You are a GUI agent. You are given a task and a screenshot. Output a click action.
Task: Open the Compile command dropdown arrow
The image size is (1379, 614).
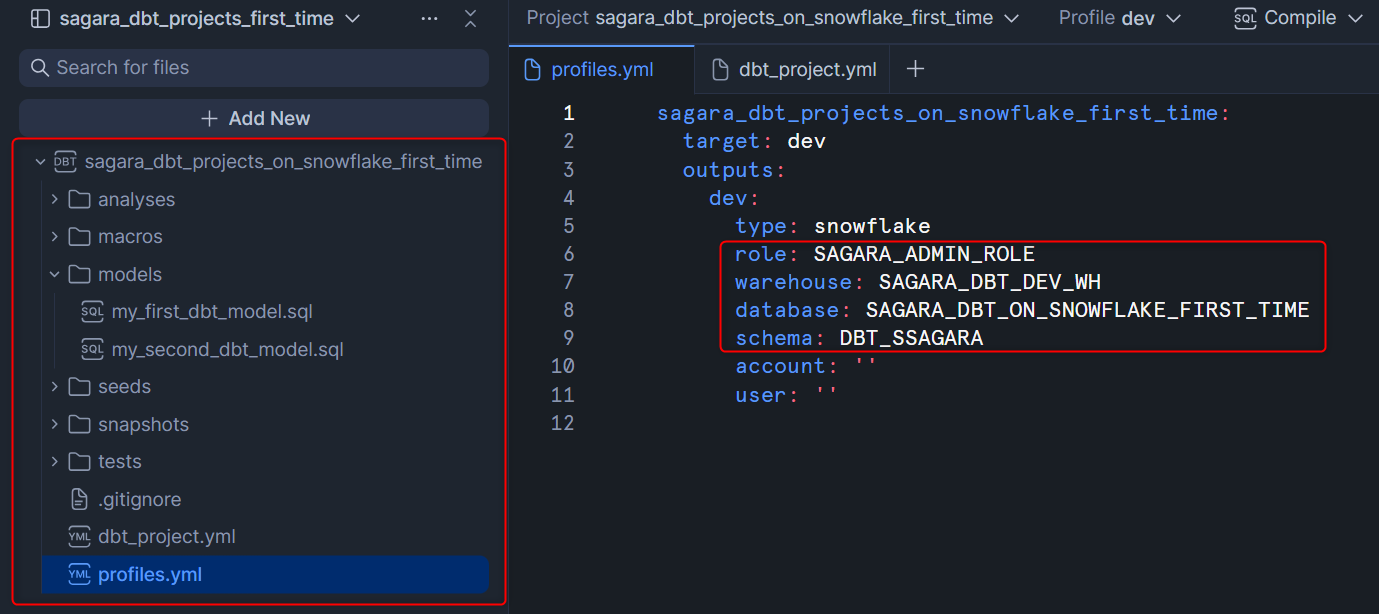(1354, 19)
